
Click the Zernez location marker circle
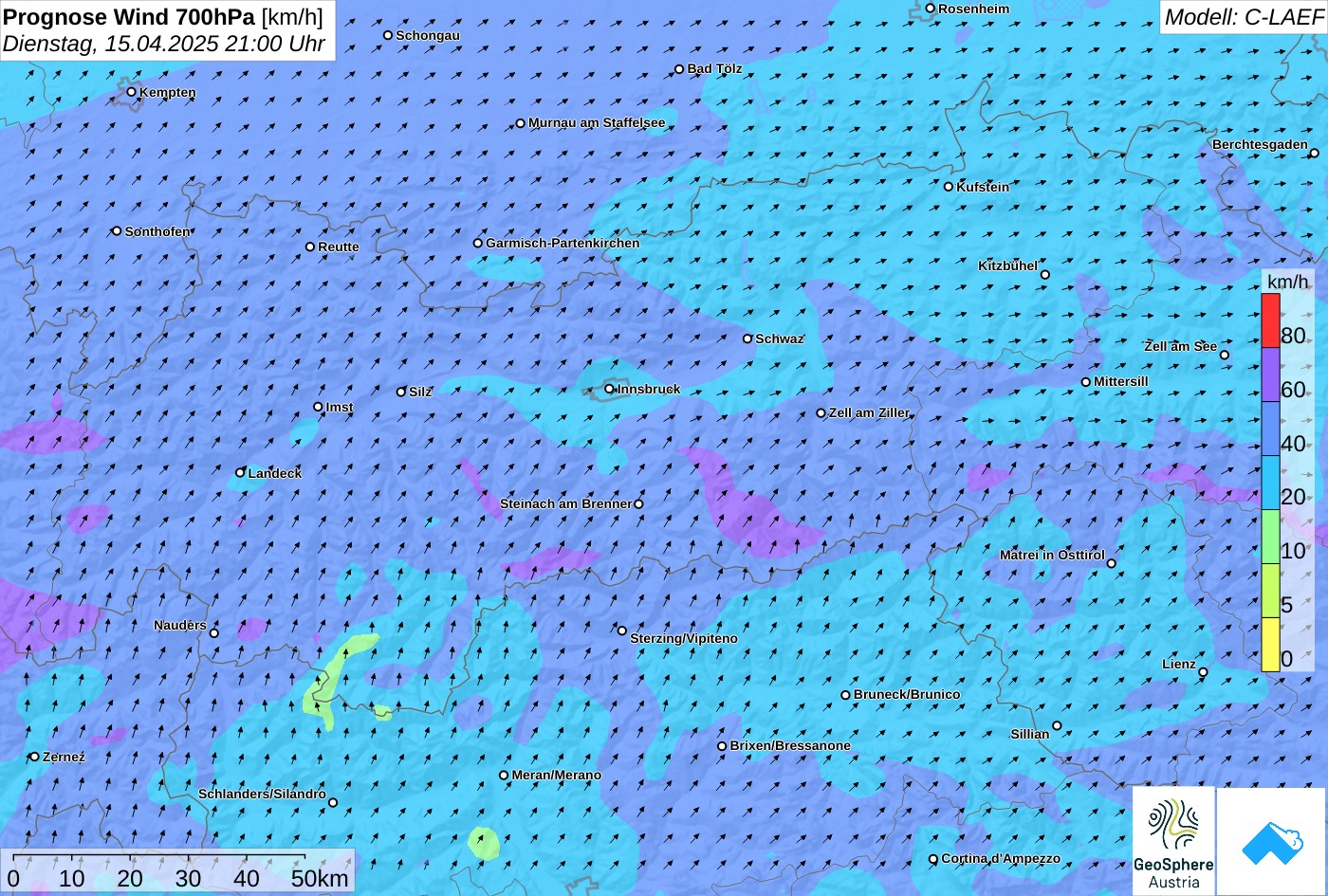(34, 757)
